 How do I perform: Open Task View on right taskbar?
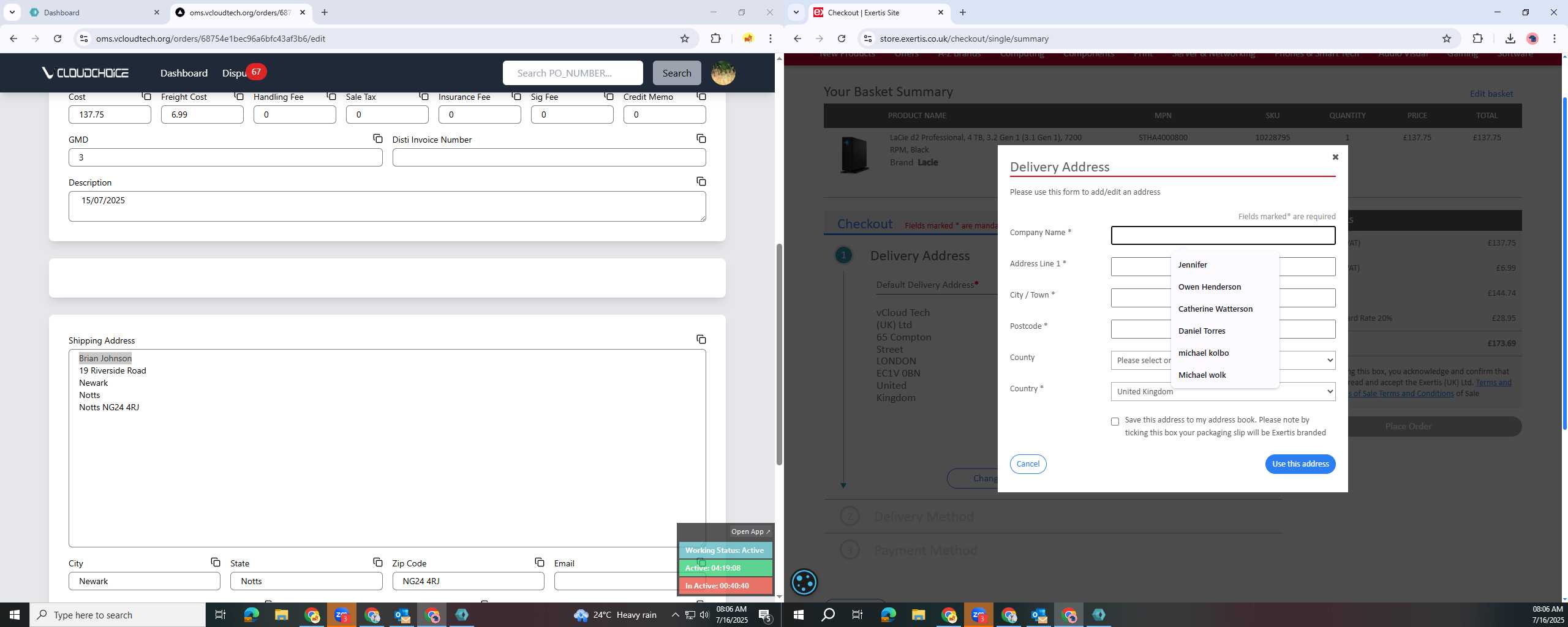click(x=858, y=615)
